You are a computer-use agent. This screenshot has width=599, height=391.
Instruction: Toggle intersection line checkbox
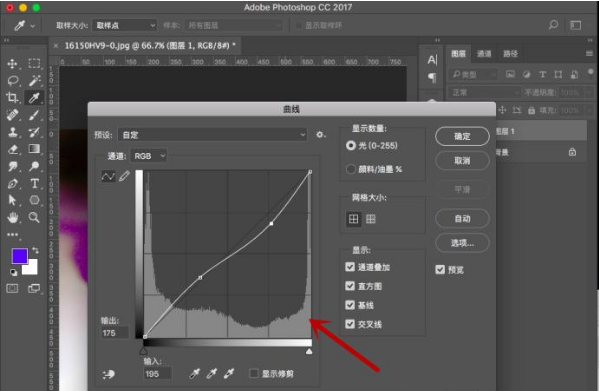[x=350, y=324]
